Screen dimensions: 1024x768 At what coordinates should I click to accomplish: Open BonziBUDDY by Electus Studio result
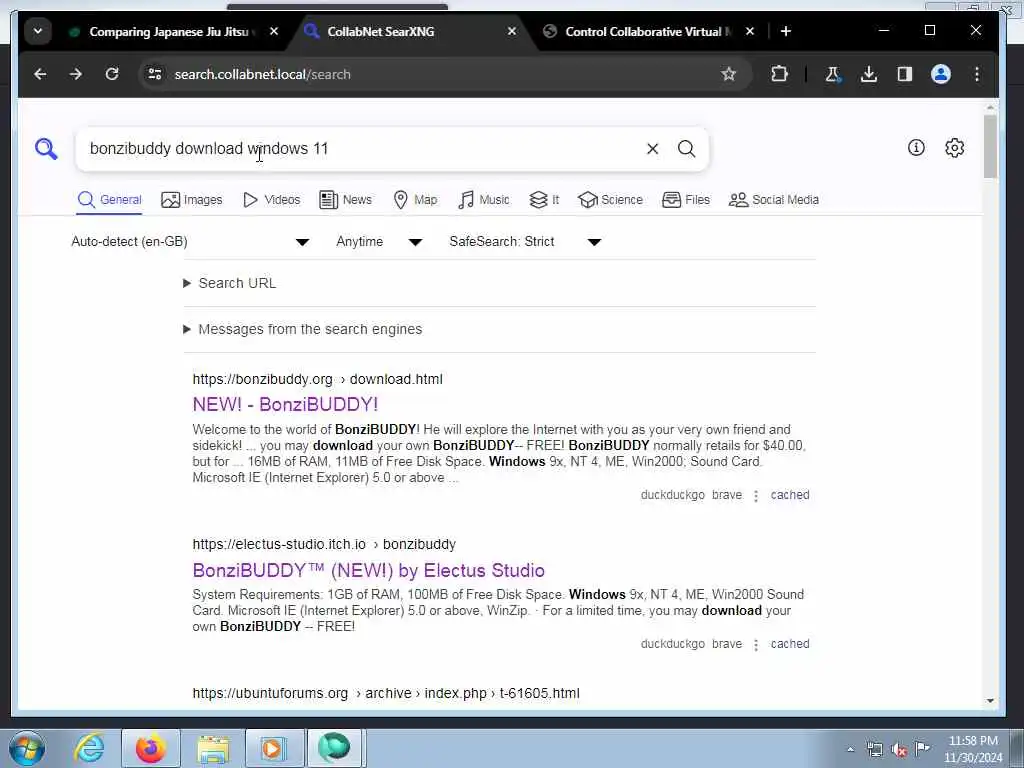[368, 571]
